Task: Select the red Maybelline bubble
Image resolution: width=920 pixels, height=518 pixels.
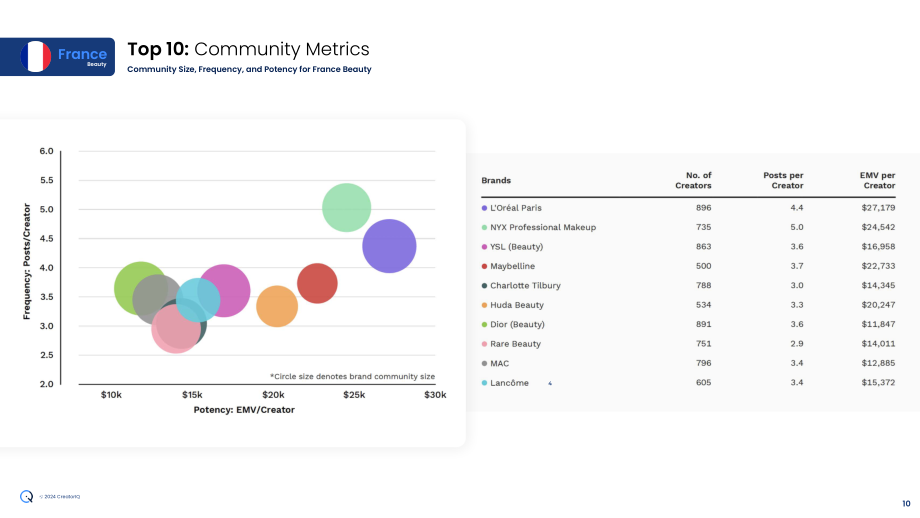Action: (x=317, y=283)
